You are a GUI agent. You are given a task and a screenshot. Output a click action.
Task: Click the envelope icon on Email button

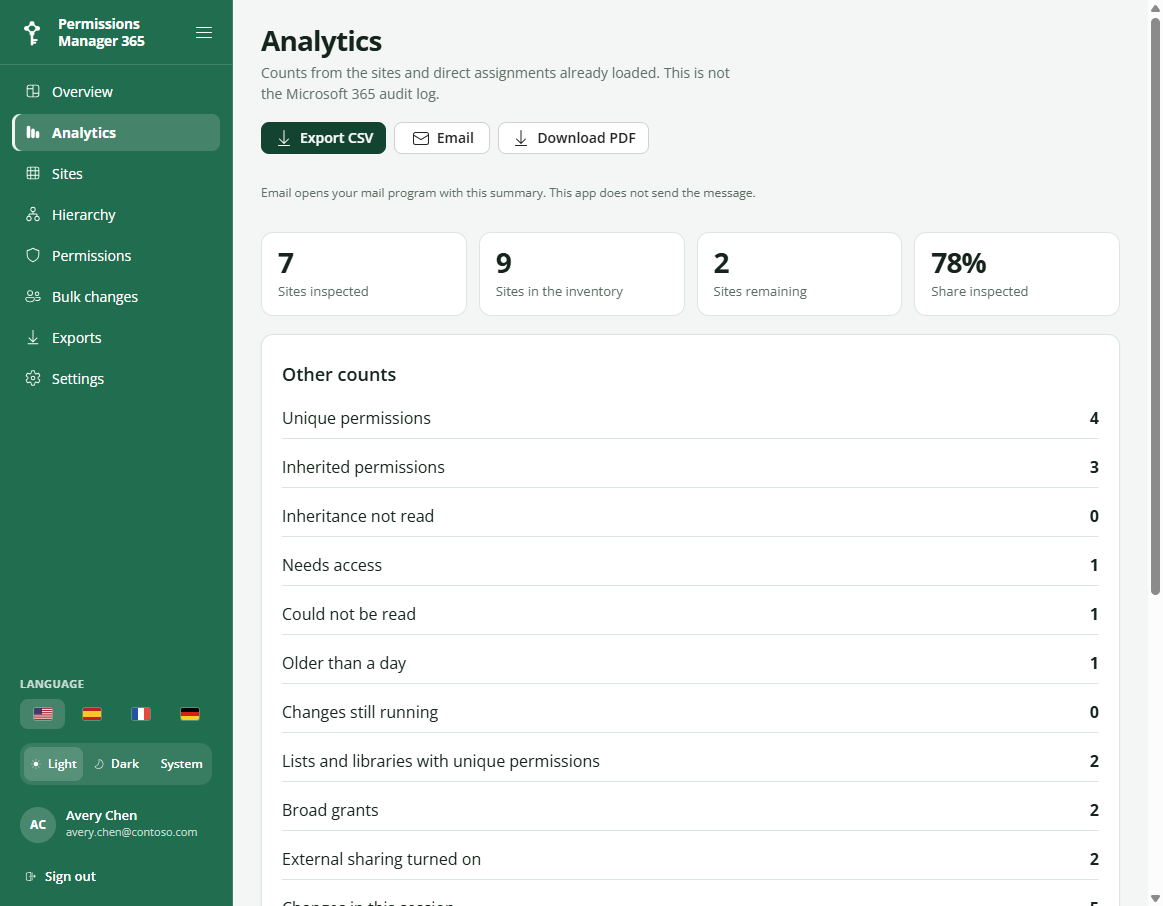tap(421, 139)
